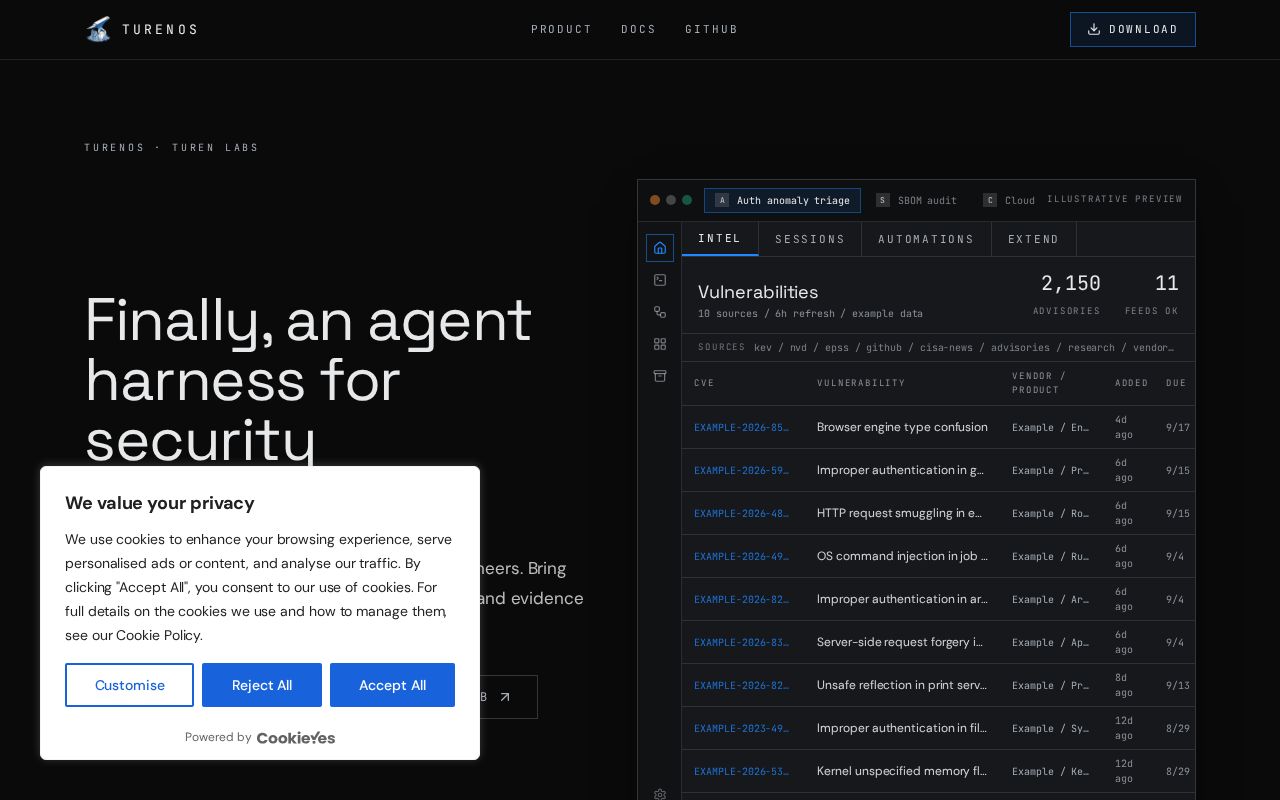Click the 11 feeds OK count
This screenshot has height=800, width=1280.
pos(1166,283)
